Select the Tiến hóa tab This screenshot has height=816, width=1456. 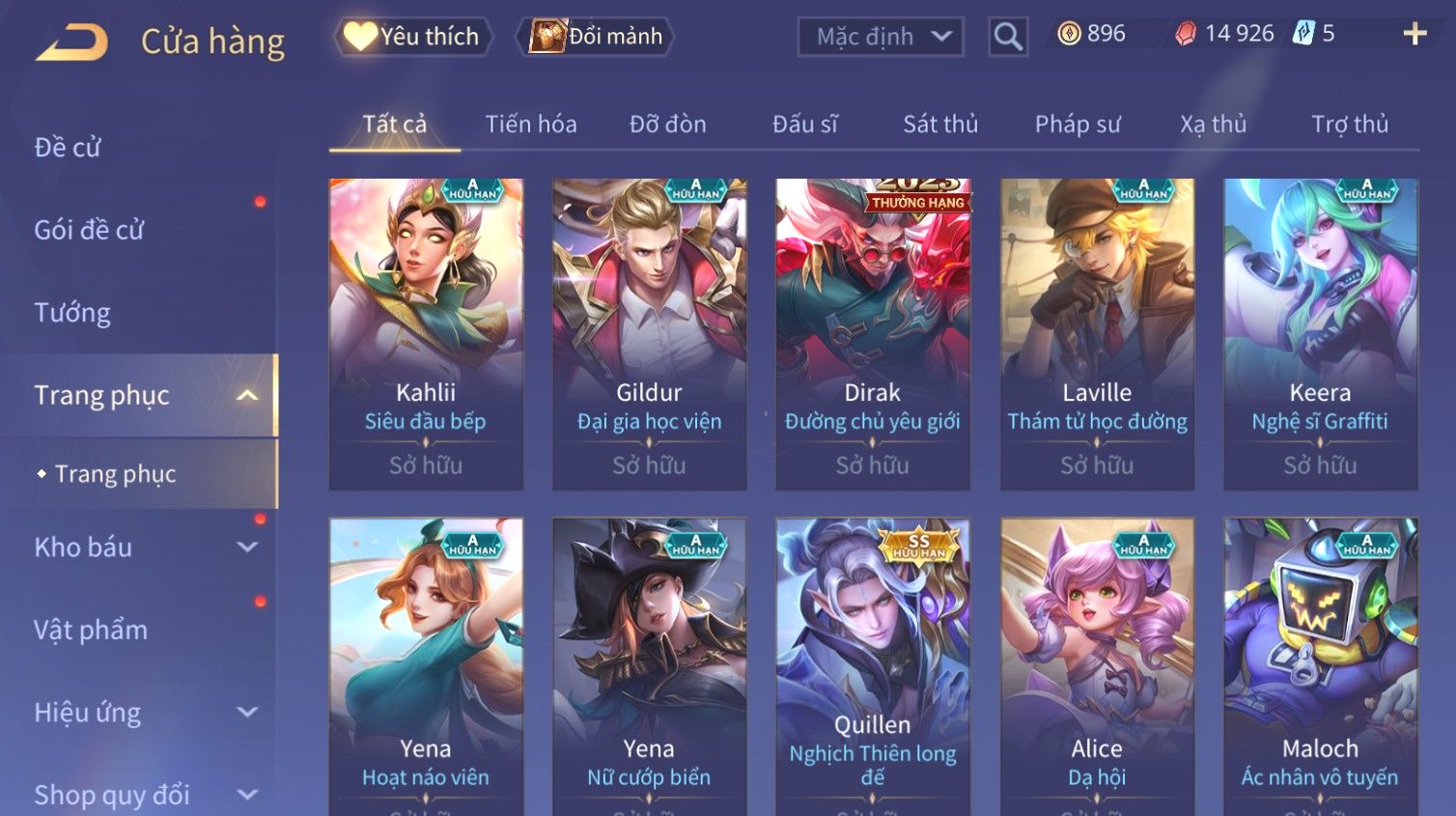pyautogui.click(x=531, y=125)
